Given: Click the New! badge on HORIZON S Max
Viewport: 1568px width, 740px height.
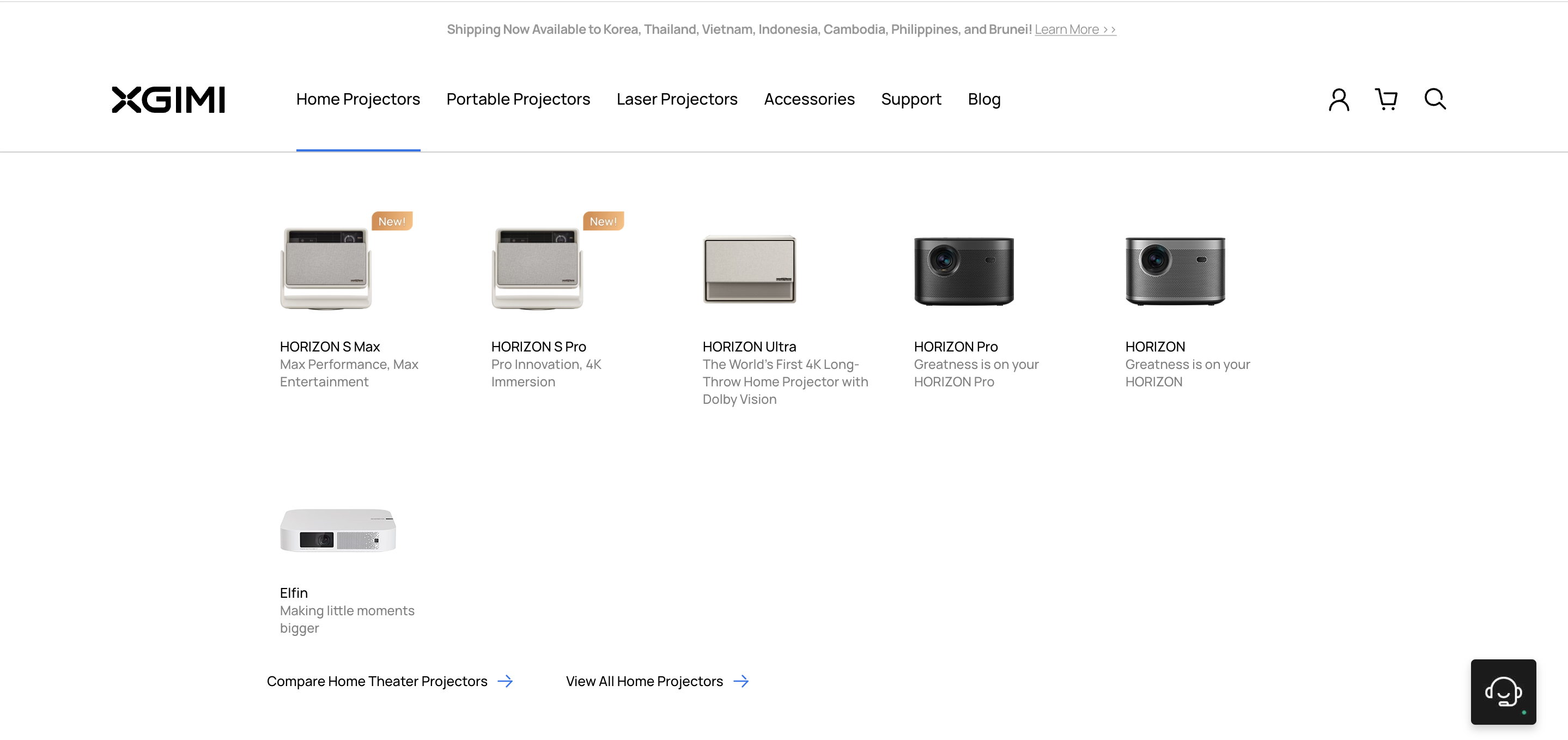Looking at the screenshot, I should 391,221.
